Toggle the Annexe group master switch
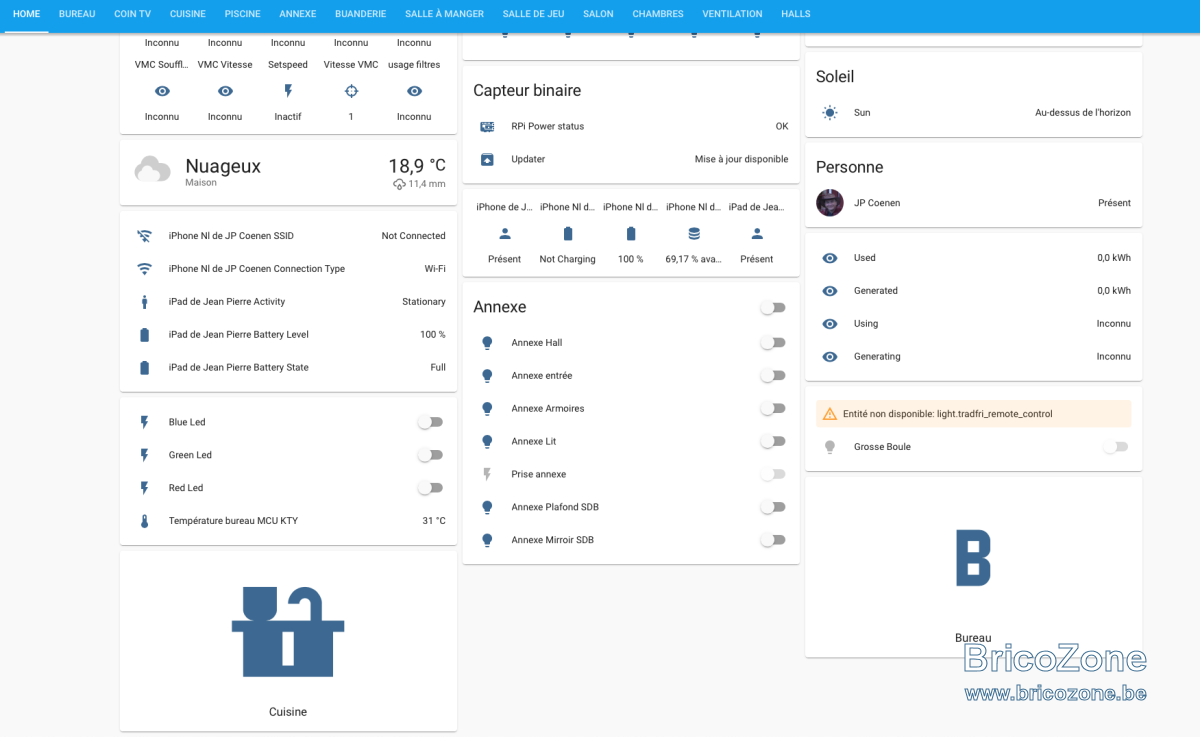1200x737 pixels. coord(772,308)
